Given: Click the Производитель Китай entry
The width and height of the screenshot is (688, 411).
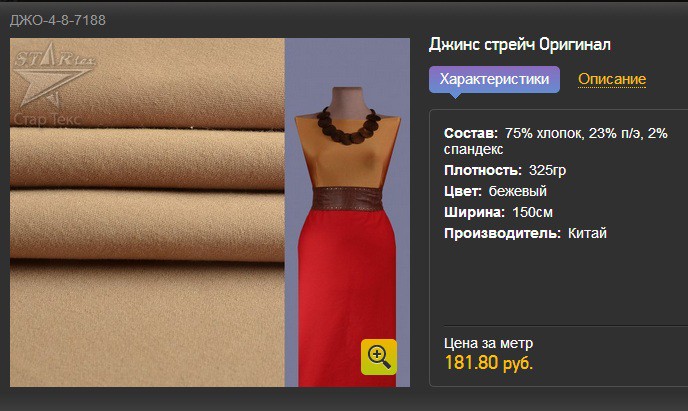Looking at the screenshot, I should (x=525, y=233).
